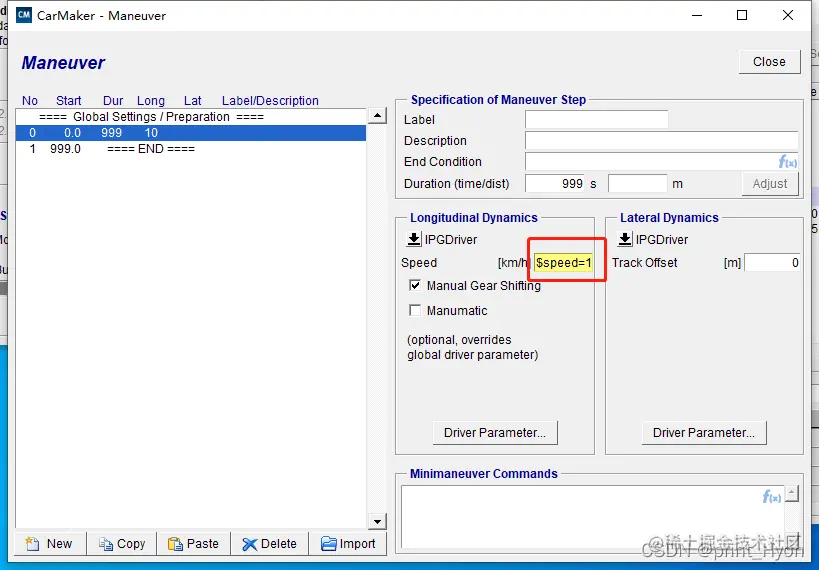
Task: Enable Manual Gear Shifting checkbox
Action: [415, 285]
